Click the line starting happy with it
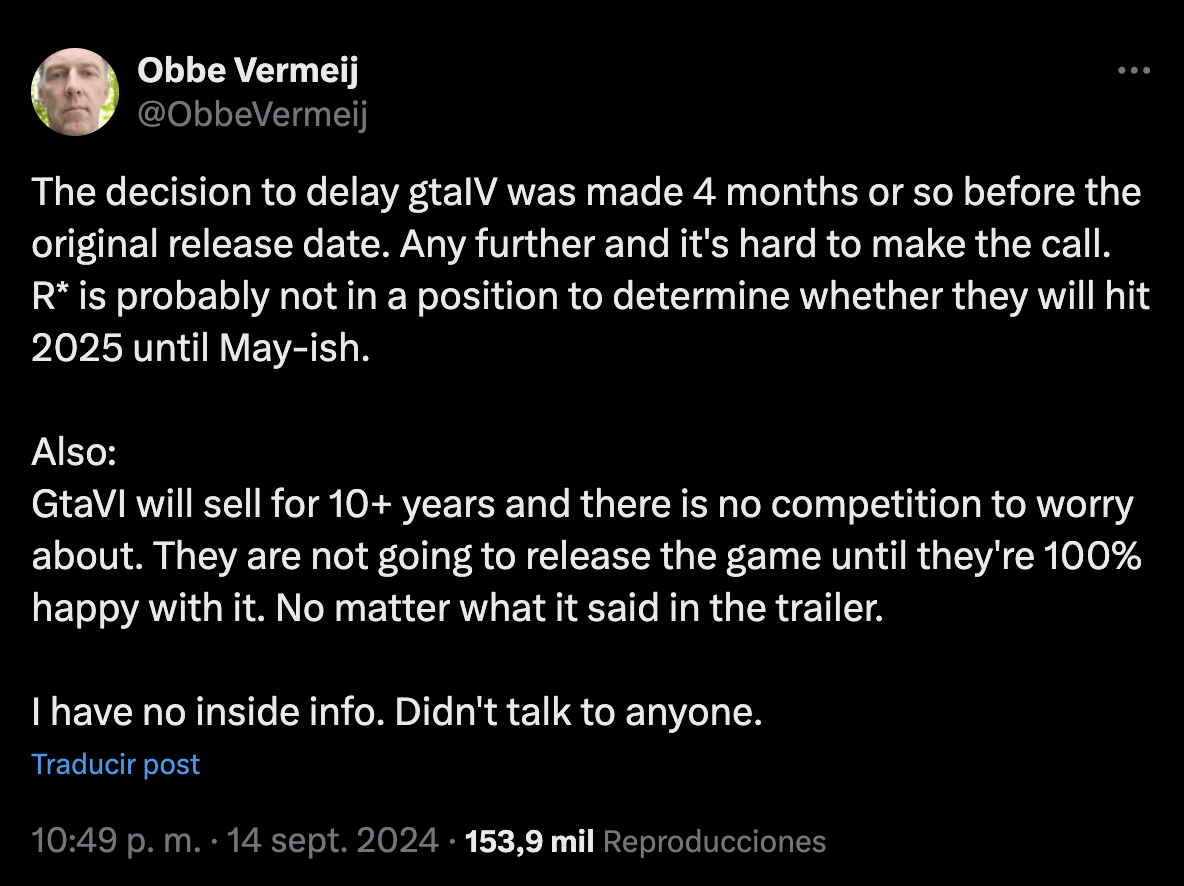 point(458,608)
